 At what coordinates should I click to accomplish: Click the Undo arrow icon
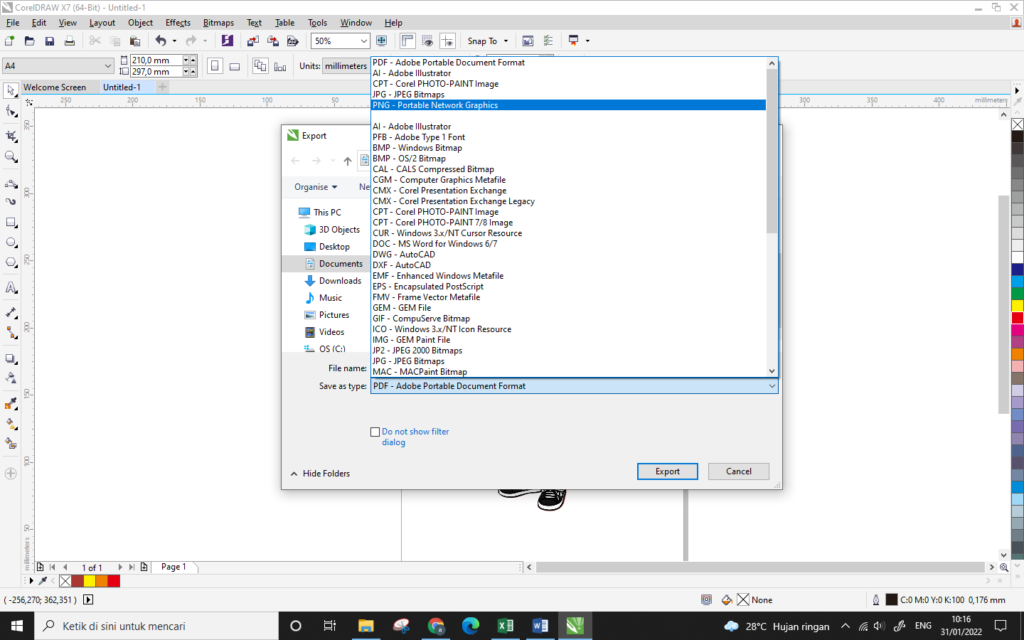(160, 41)
